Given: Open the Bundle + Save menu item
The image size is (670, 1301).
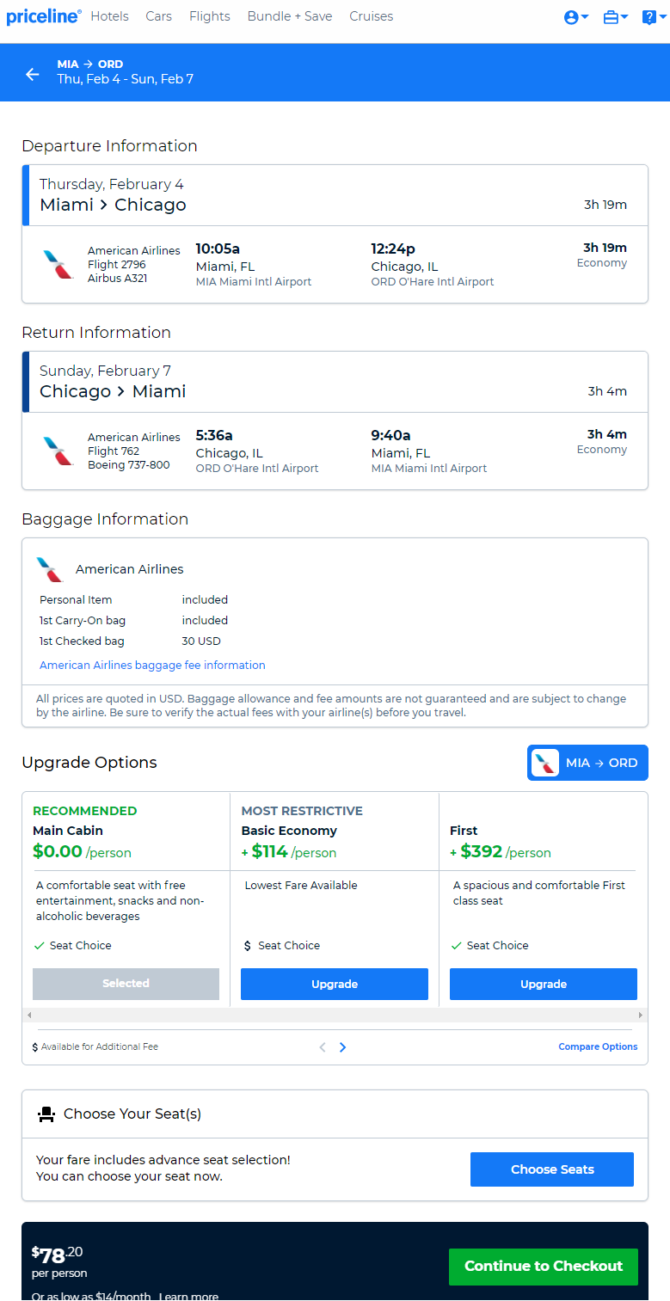Looking at the screenshot, I should click(x=290, y=16).
